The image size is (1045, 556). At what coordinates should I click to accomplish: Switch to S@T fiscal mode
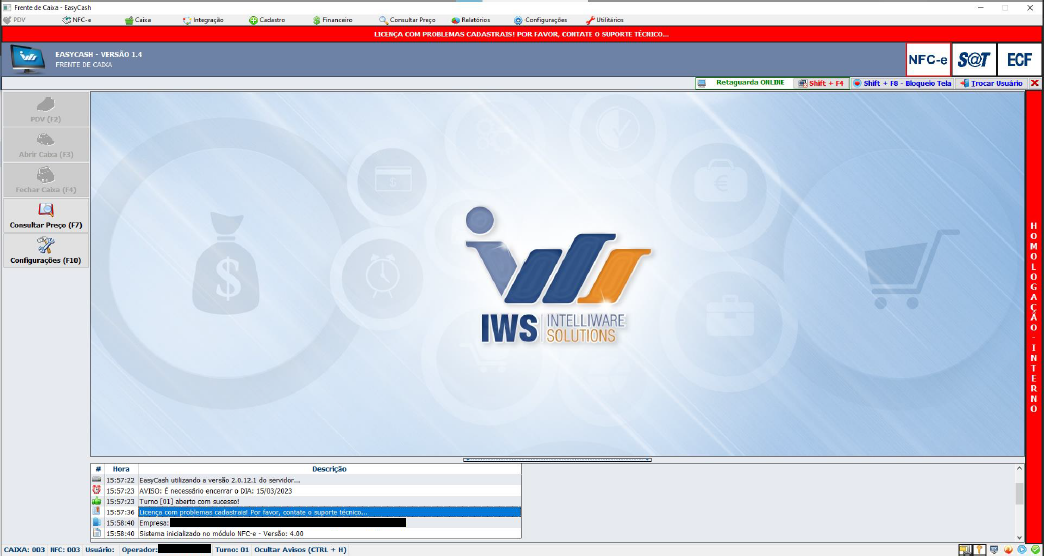974,60
